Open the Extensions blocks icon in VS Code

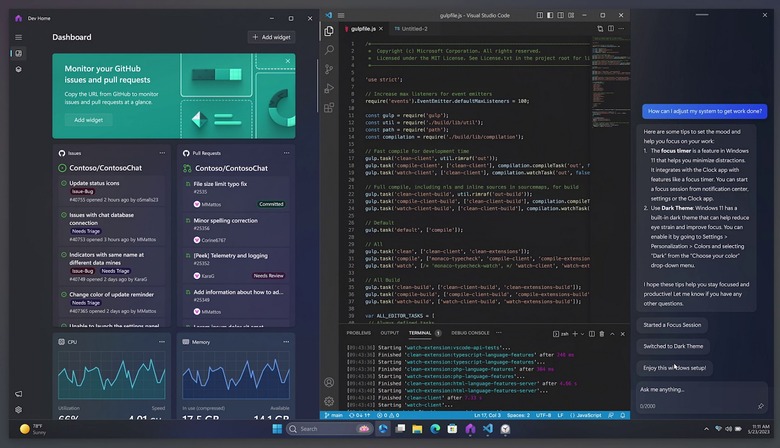tap(329, 107)
